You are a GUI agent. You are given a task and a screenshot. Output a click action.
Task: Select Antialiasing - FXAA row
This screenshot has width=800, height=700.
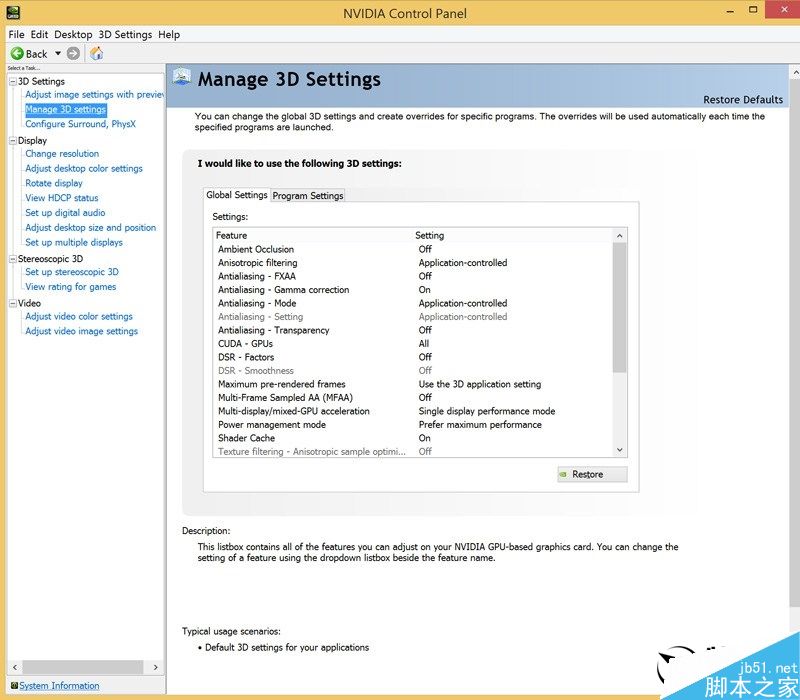click(x=413, y=277)
